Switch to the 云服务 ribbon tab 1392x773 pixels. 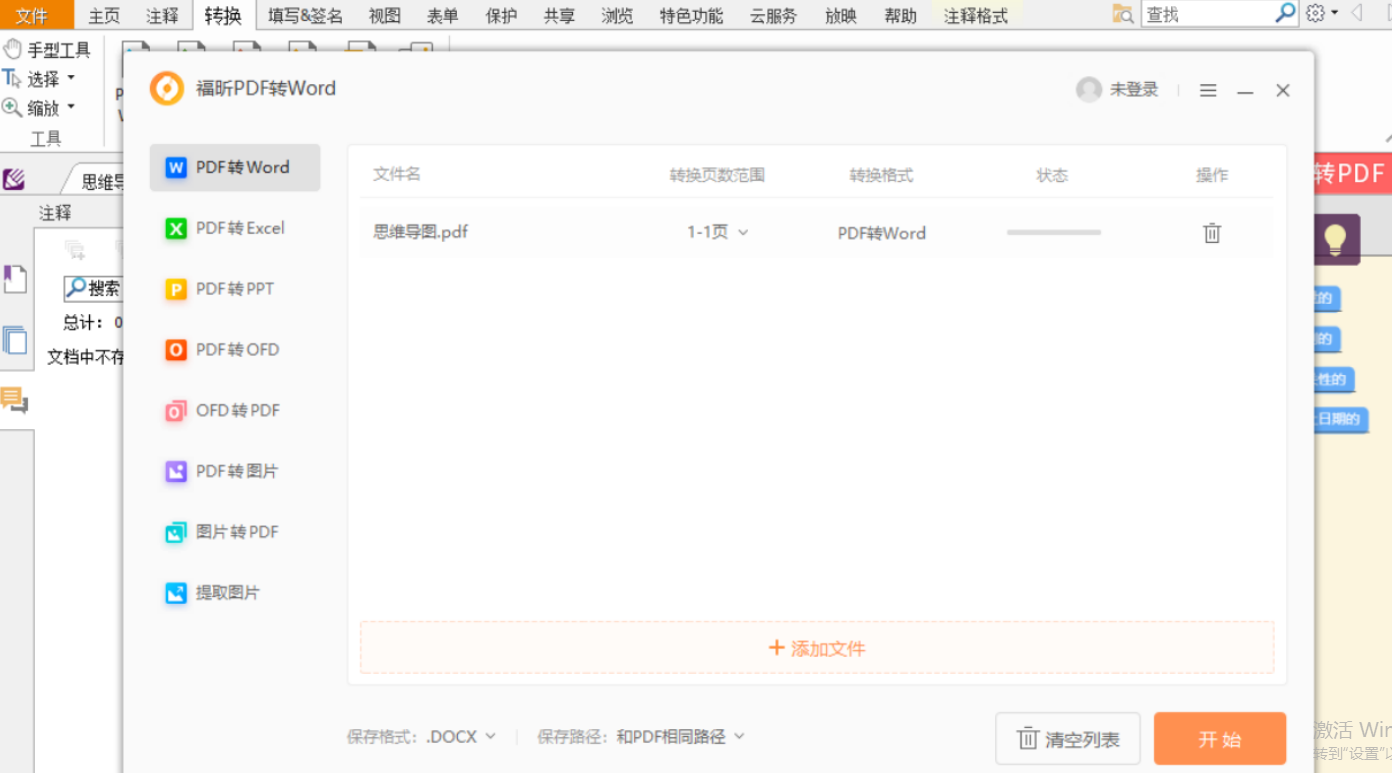(774, 16)
